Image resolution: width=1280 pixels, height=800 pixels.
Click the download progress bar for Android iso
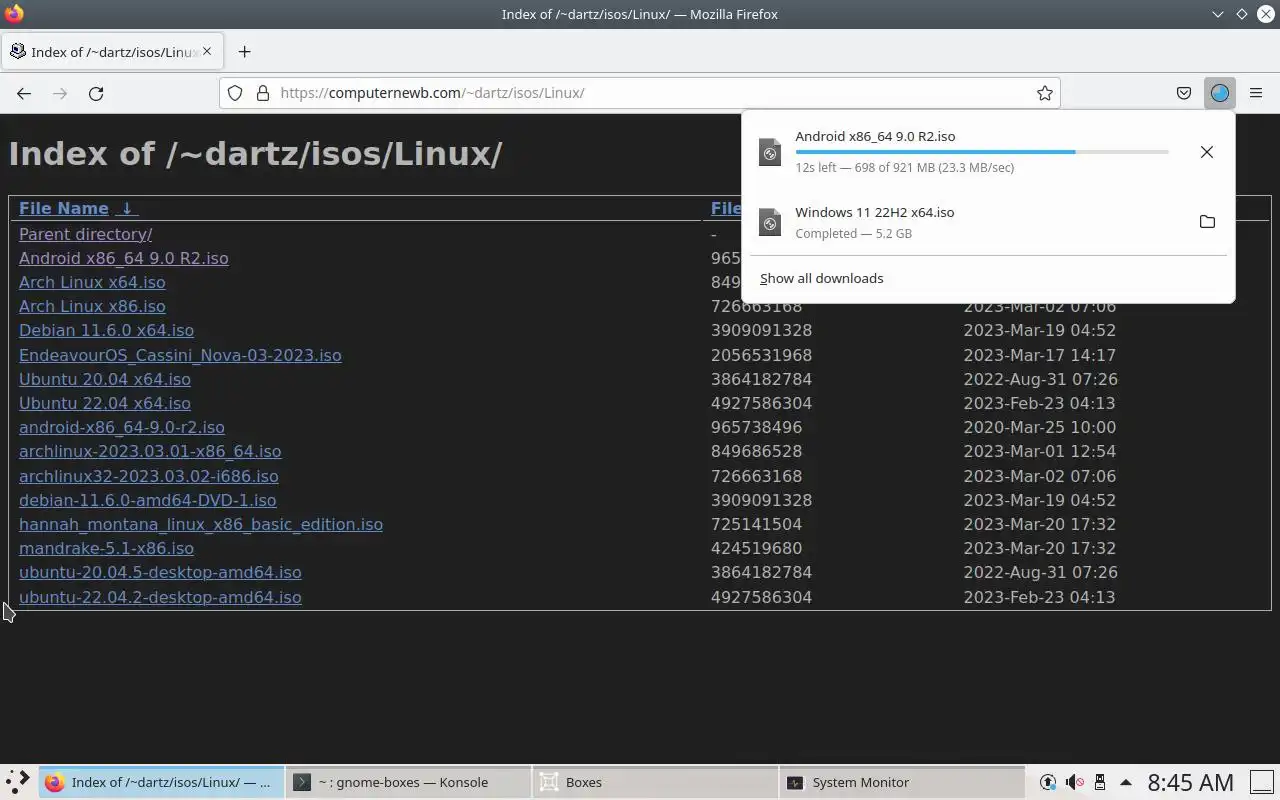click(x=981, y=152)
